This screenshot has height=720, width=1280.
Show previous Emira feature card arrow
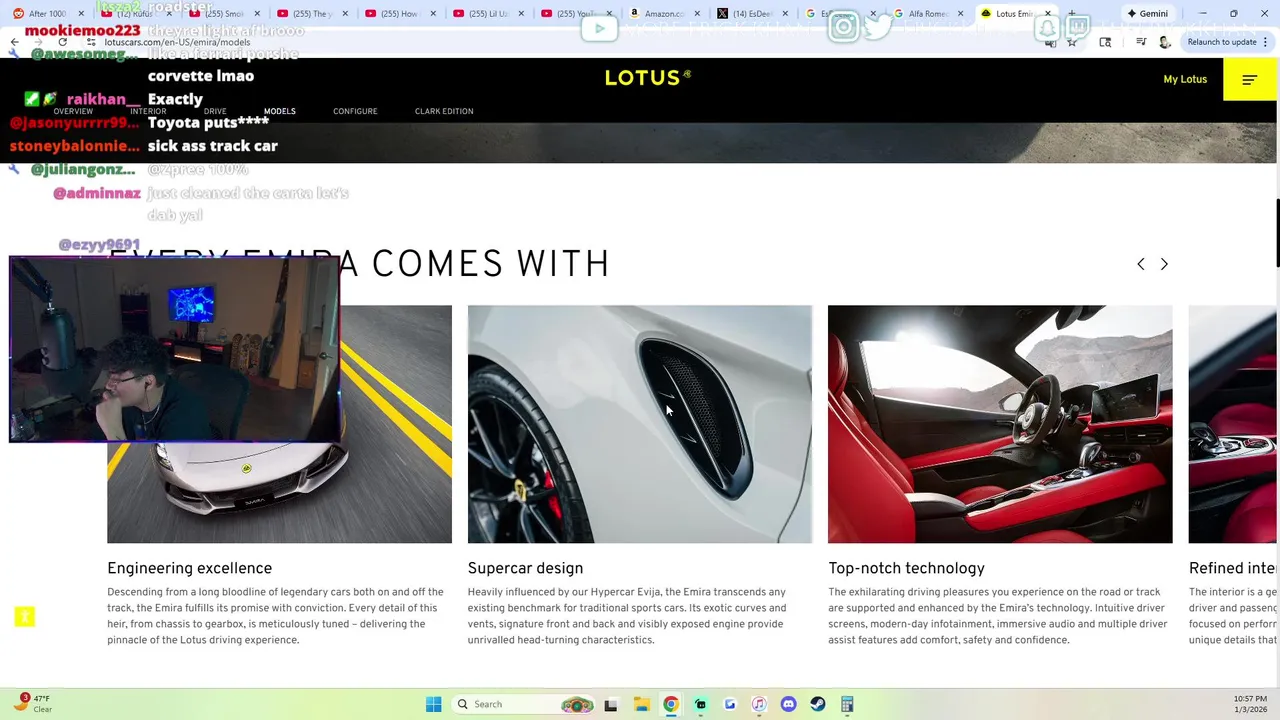tap(1140, 264)
